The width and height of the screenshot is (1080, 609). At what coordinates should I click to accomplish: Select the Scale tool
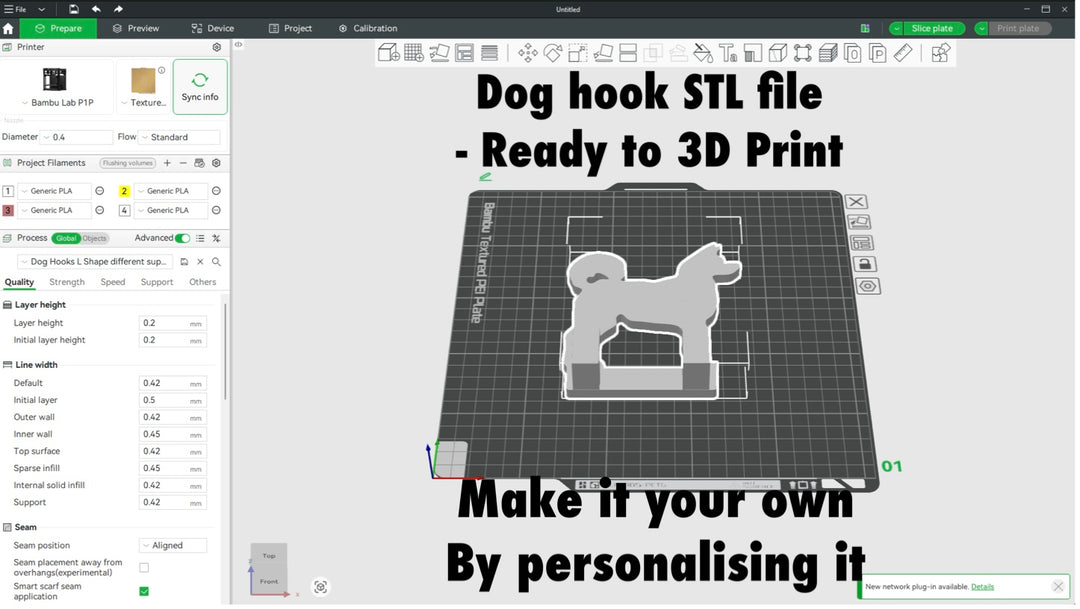coord(578,53)
